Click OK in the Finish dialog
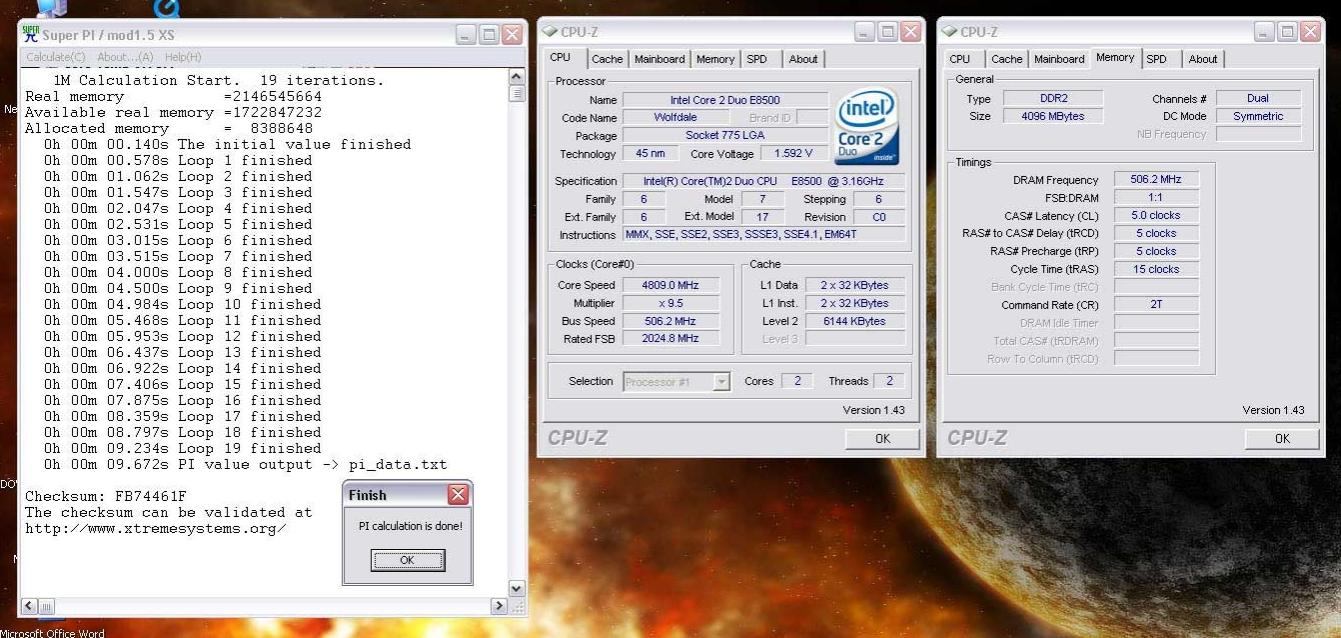1341x638 pixels. pos(407,560)
